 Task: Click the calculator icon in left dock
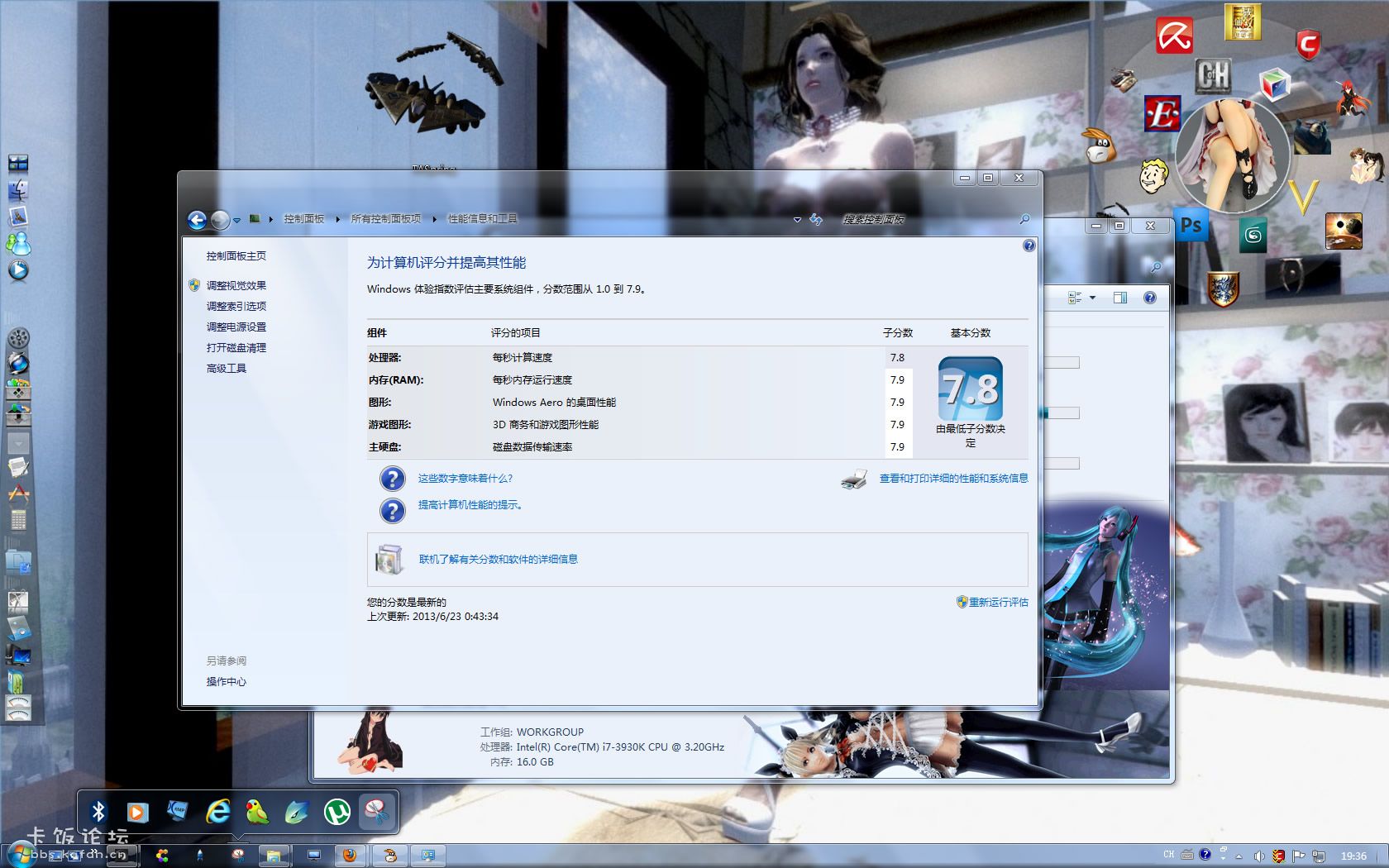[18, 520]
